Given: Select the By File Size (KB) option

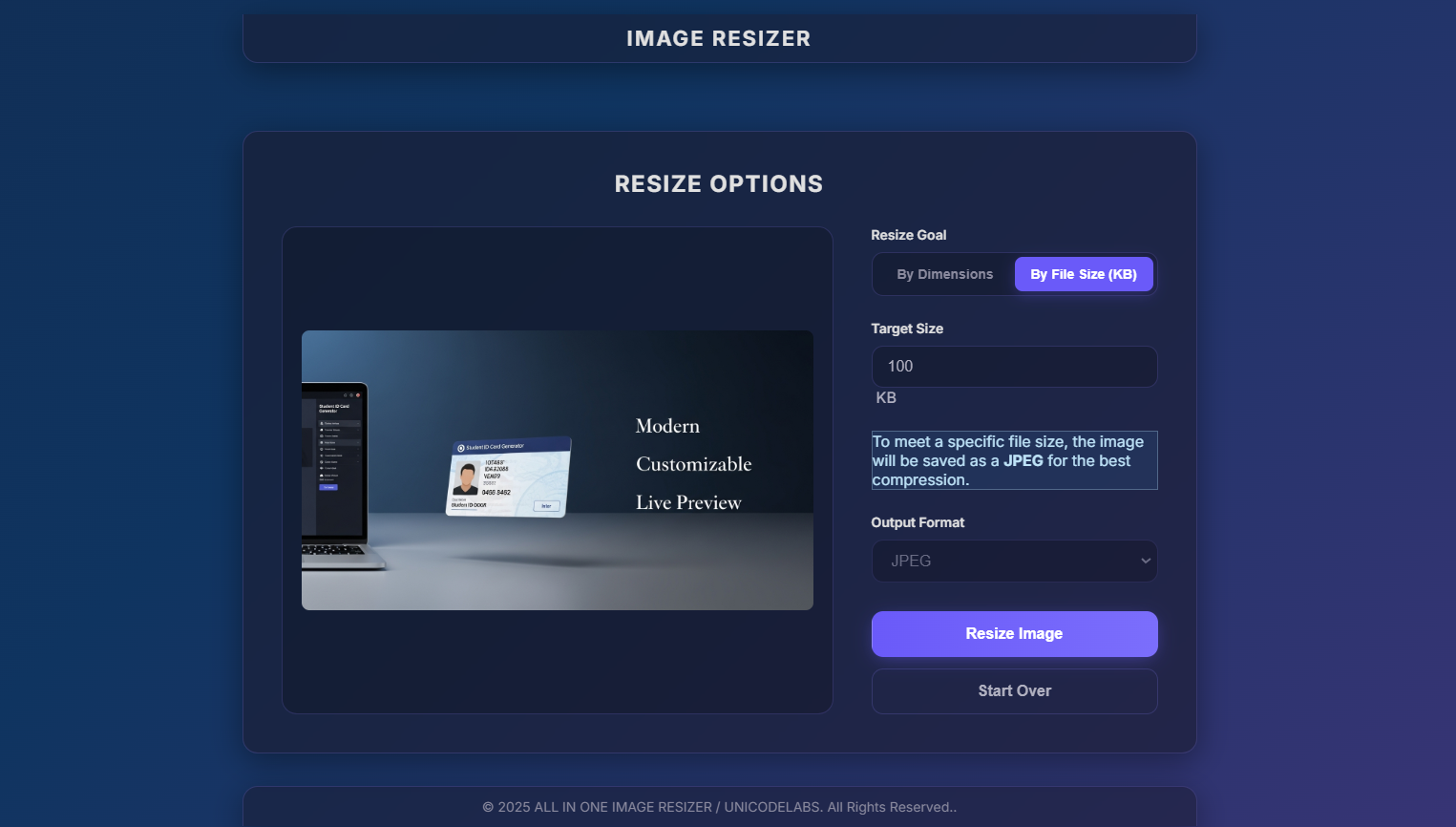Looking at the screenshot, I should (1083, 274).
